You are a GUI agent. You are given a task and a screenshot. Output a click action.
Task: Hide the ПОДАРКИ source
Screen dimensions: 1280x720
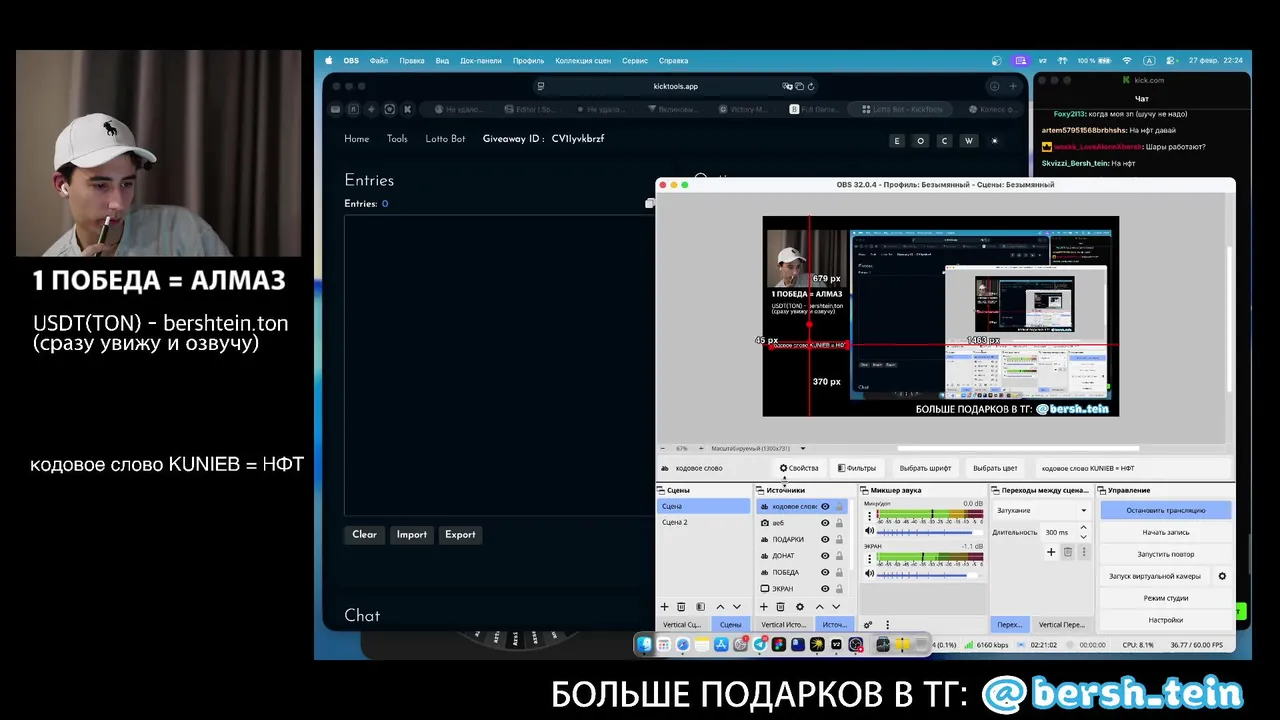tap(825, 540)
